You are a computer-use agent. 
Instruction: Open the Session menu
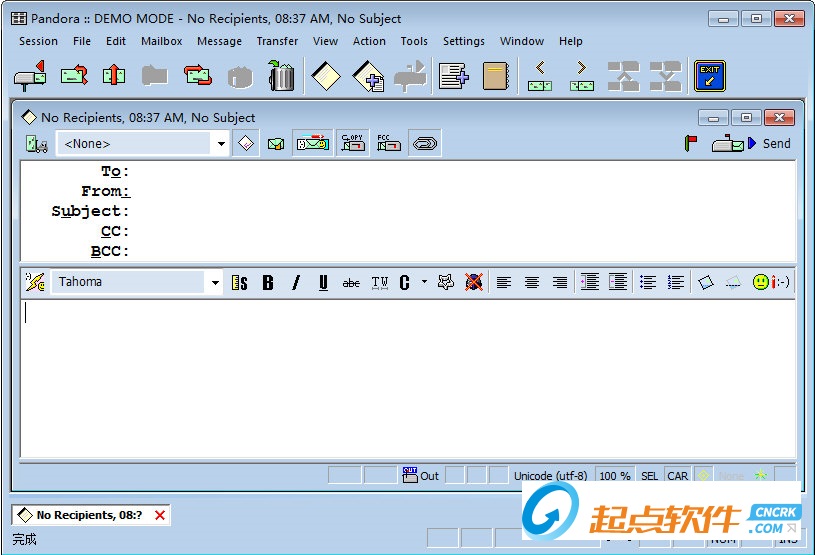click(x=38, y=41)
